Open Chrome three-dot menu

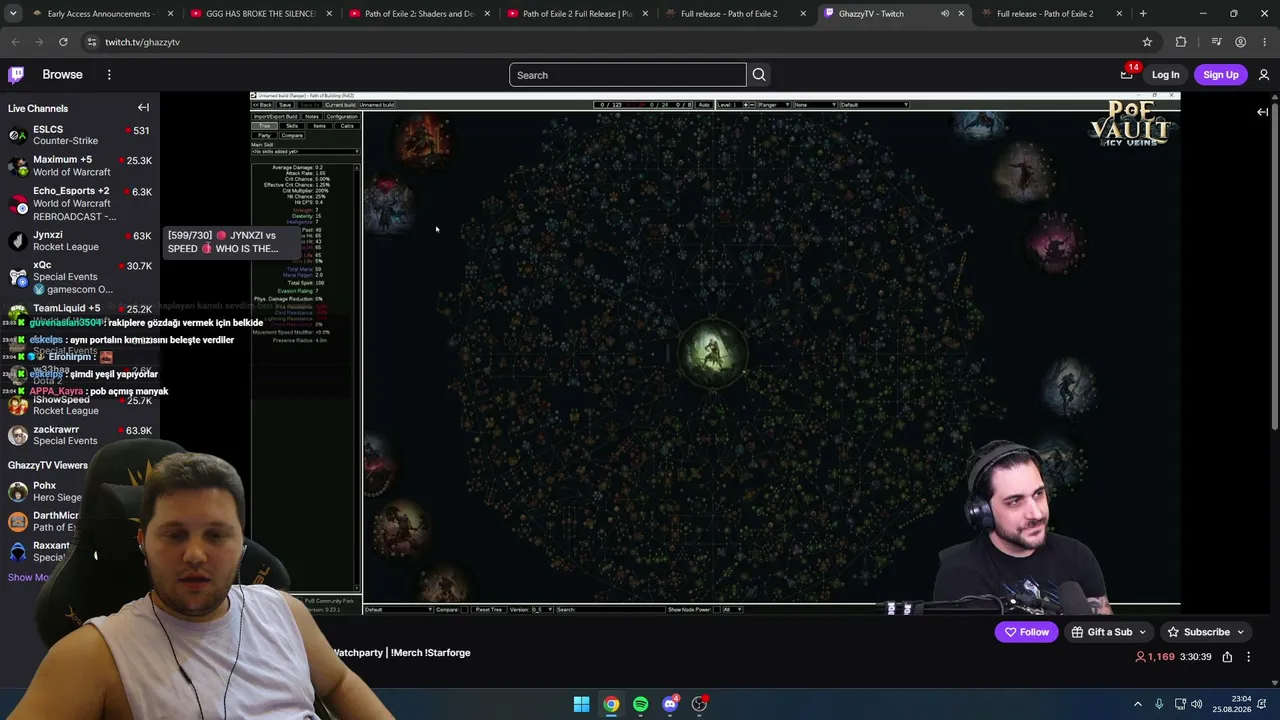tap(1265, 42)
